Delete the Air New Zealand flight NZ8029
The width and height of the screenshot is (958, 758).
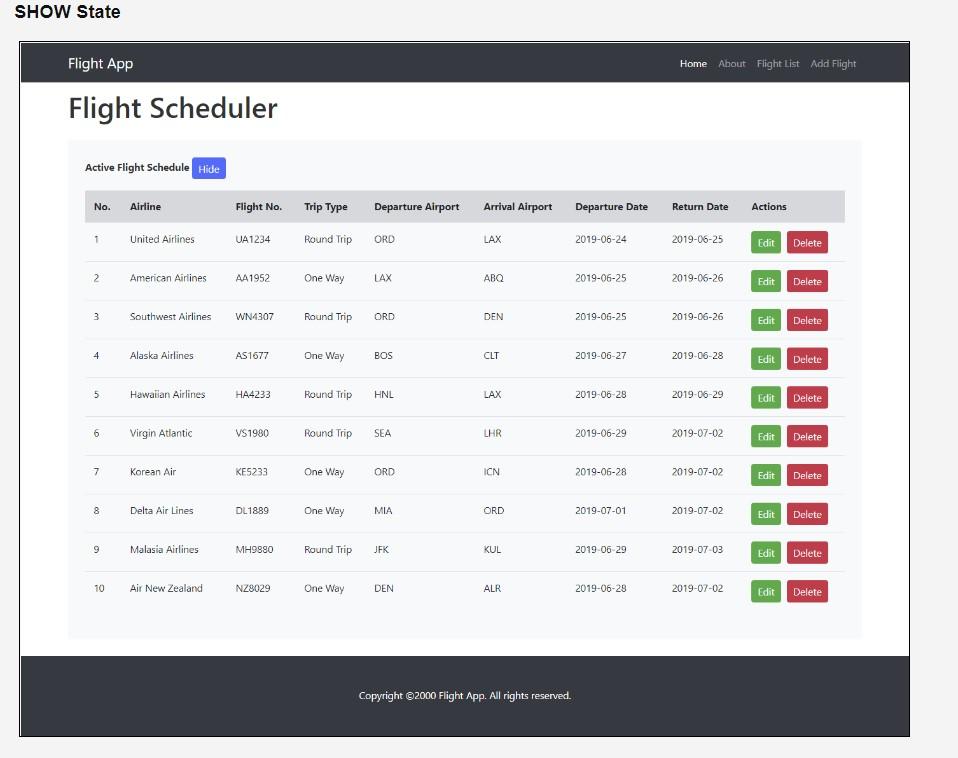tap(807, 591)
